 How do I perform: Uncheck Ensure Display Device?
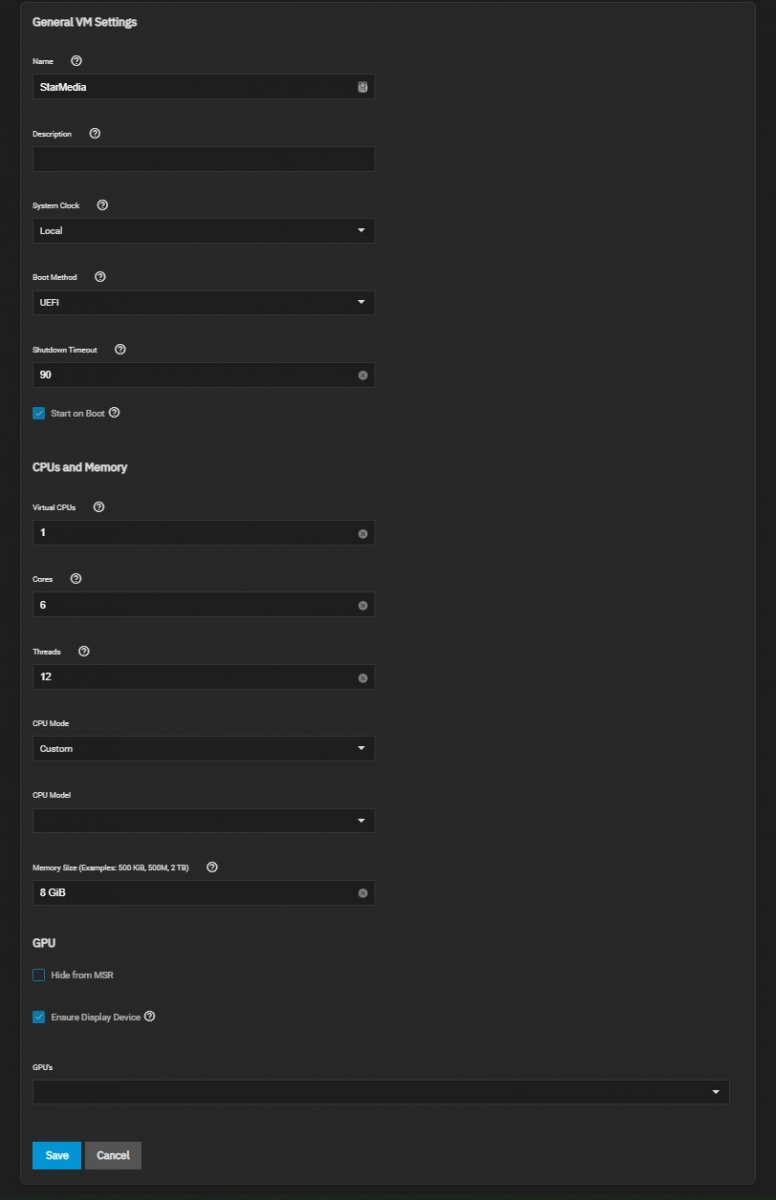coord(39,1017)
